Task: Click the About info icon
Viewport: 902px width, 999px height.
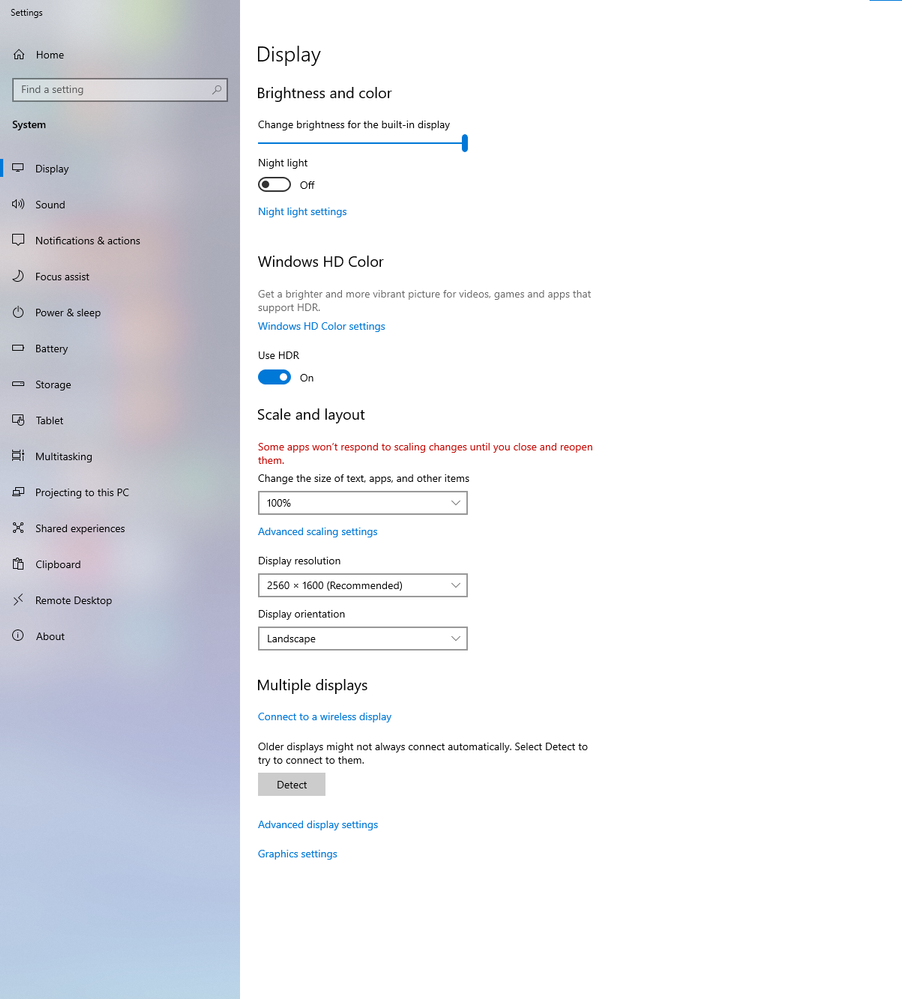Action: pyautogui.click(x=18, y=635)
